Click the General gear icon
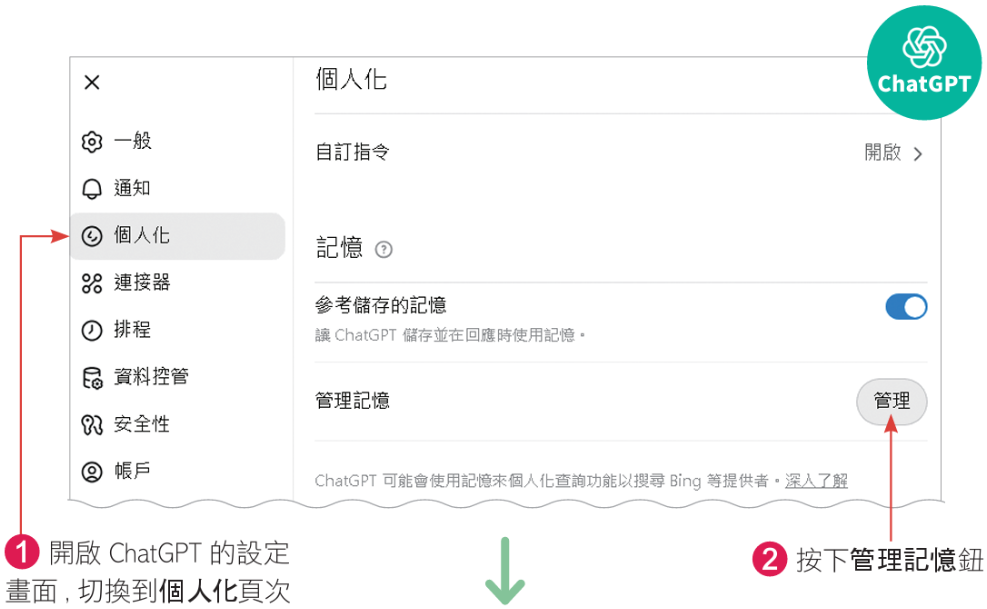The height and width of the screenshot is (609, 987). click(92, 142)
